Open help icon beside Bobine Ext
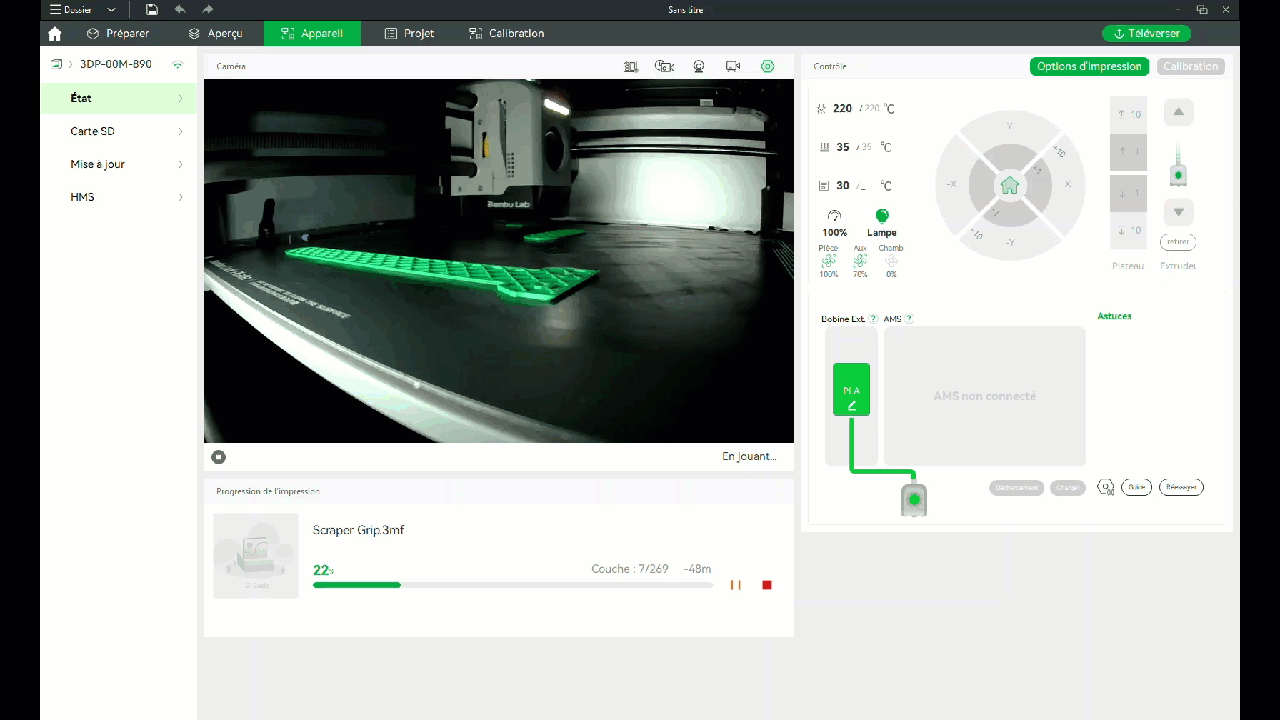 tap(873, 319)
